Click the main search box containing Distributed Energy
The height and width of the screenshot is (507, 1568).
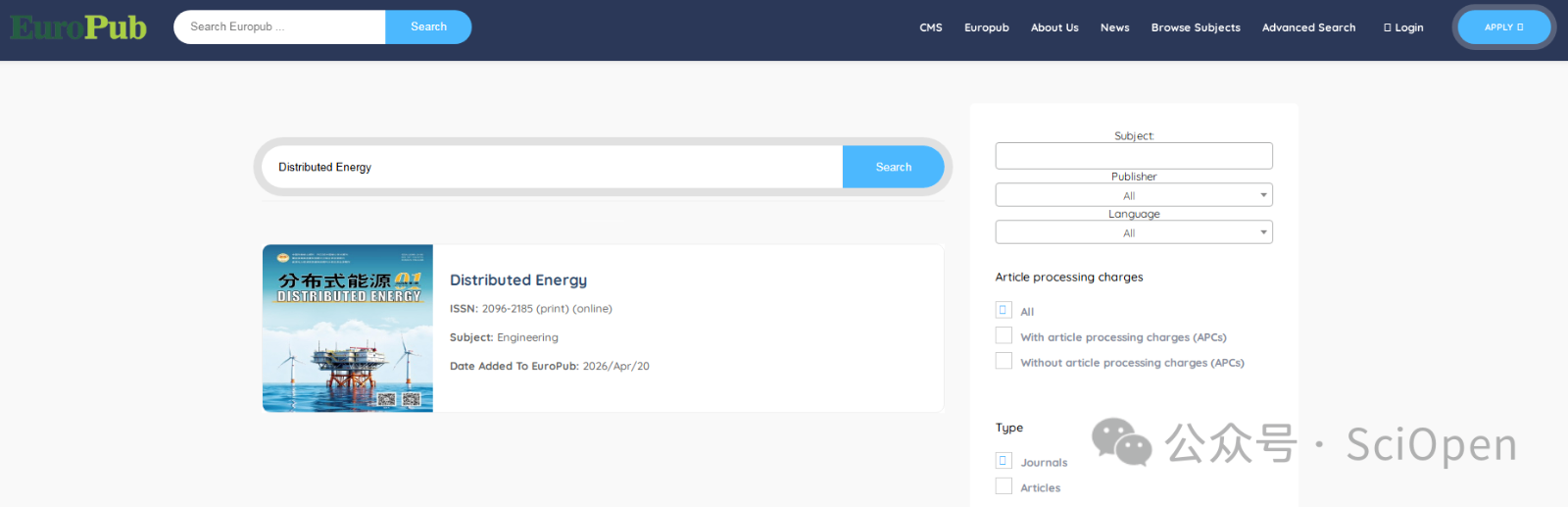(x=553, y=167)
